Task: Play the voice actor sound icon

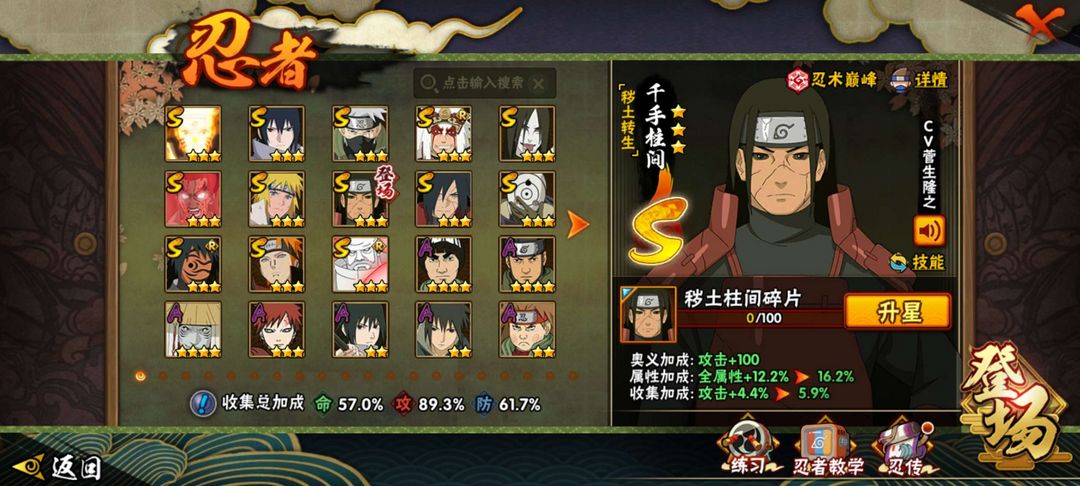Action: coord(929,231)
